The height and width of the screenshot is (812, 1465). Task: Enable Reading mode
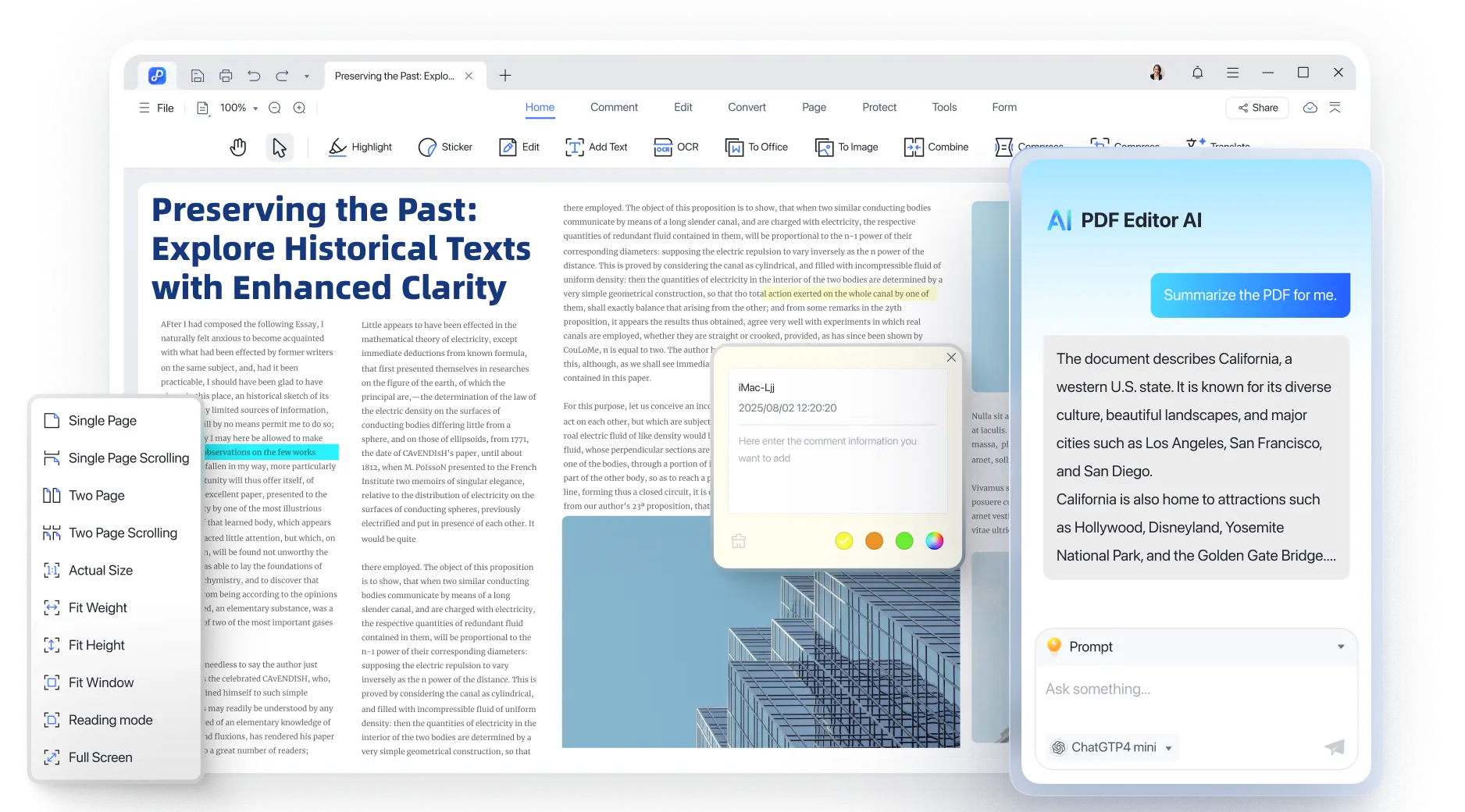pyautogui.click(x=117, y=721)
